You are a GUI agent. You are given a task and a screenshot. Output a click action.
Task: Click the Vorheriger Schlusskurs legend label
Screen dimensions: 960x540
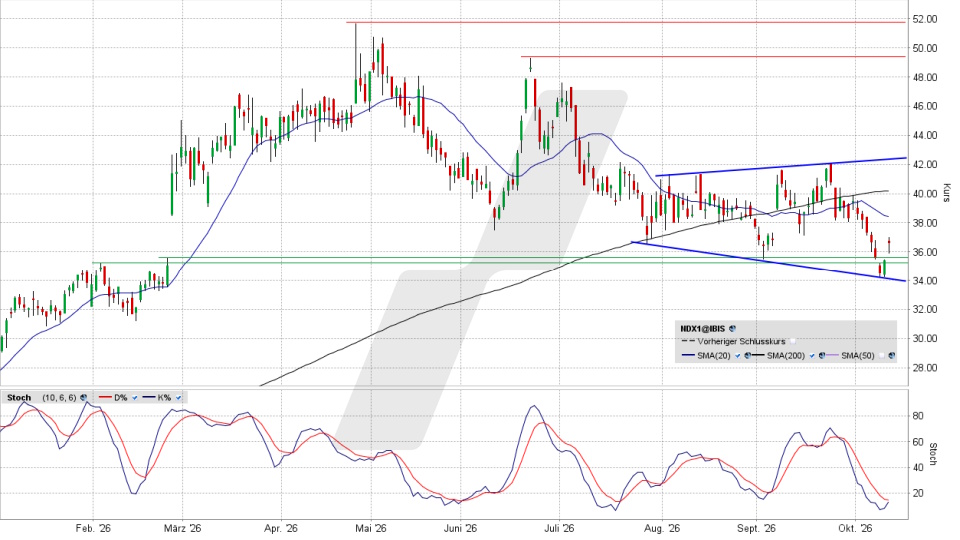coord(741,342)
